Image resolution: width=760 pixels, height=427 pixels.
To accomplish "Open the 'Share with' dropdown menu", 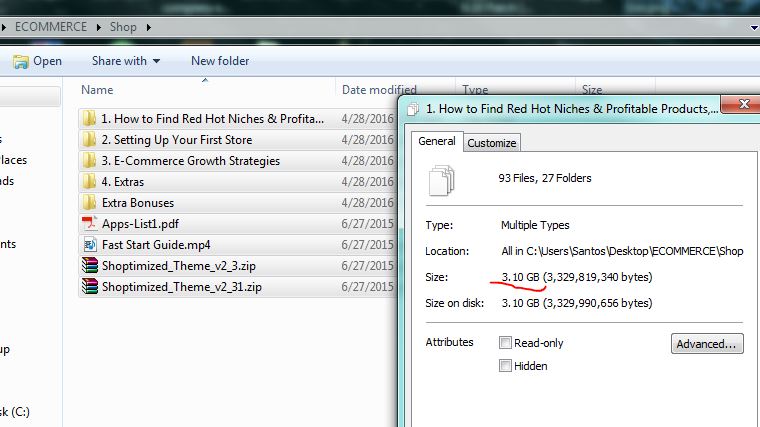I will point(126,61).
